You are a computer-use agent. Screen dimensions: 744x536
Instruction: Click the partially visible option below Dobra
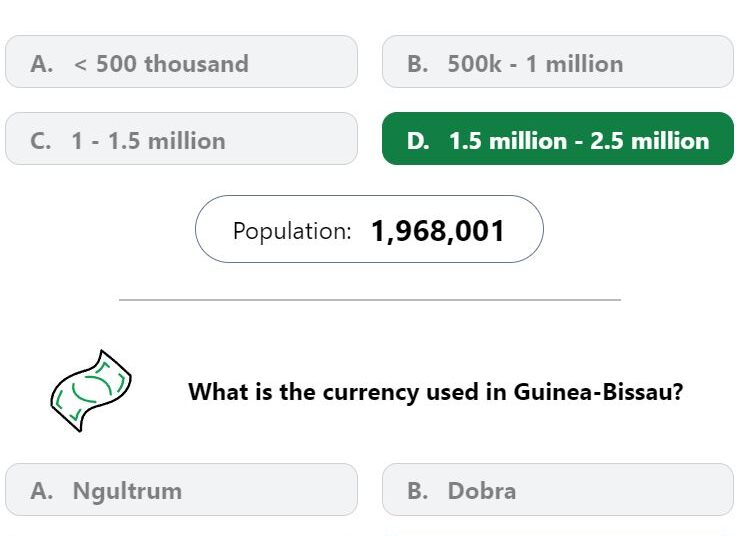click(x=558, y=531)
